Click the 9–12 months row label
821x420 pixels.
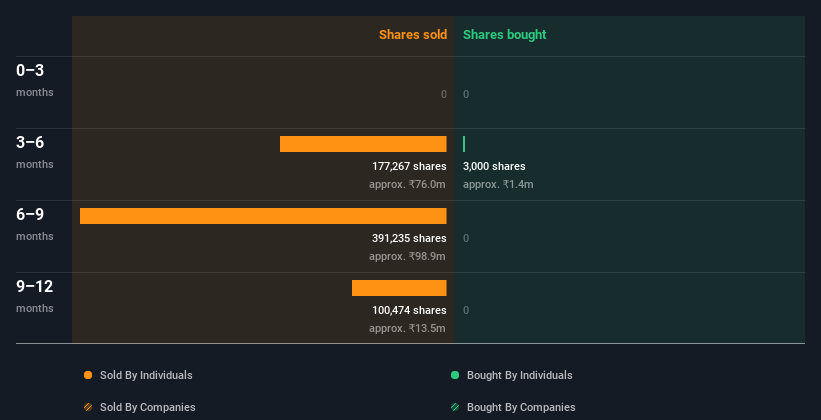pyautogui.click(x=35, y=296)
